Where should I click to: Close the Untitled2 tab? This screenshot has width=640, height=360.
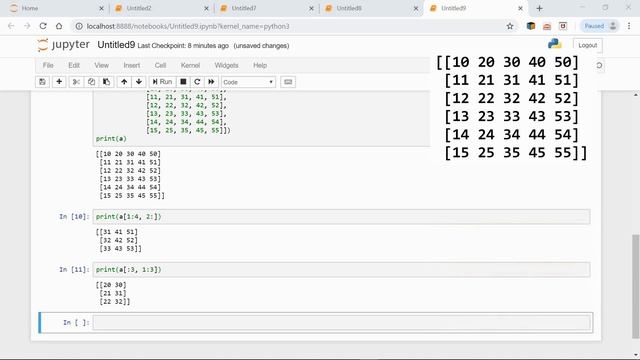tap(207, 8)
